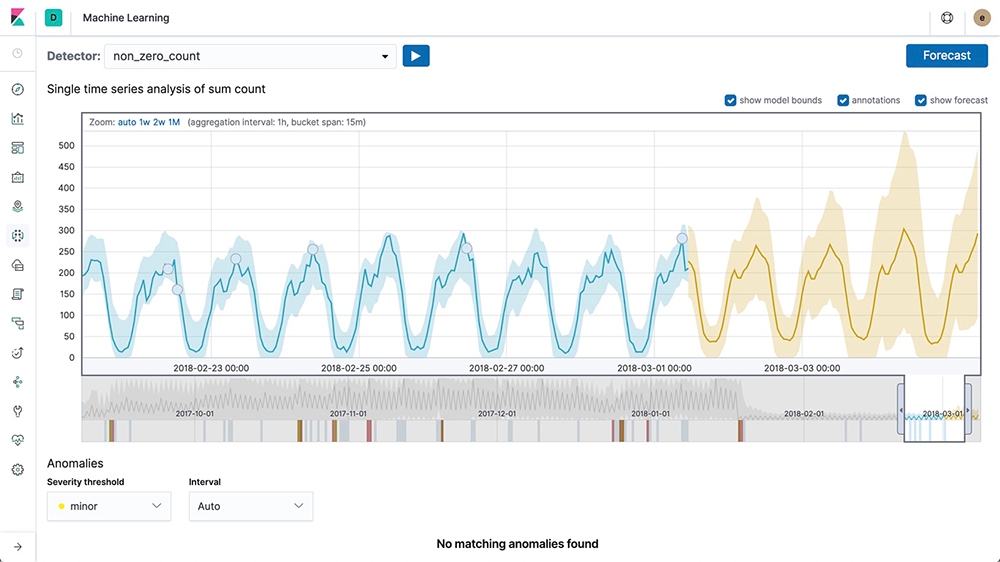Screen dimensions: 1000x562
Task: Select the Machine Learning sidebar icon
Action: tap(18, 235)
